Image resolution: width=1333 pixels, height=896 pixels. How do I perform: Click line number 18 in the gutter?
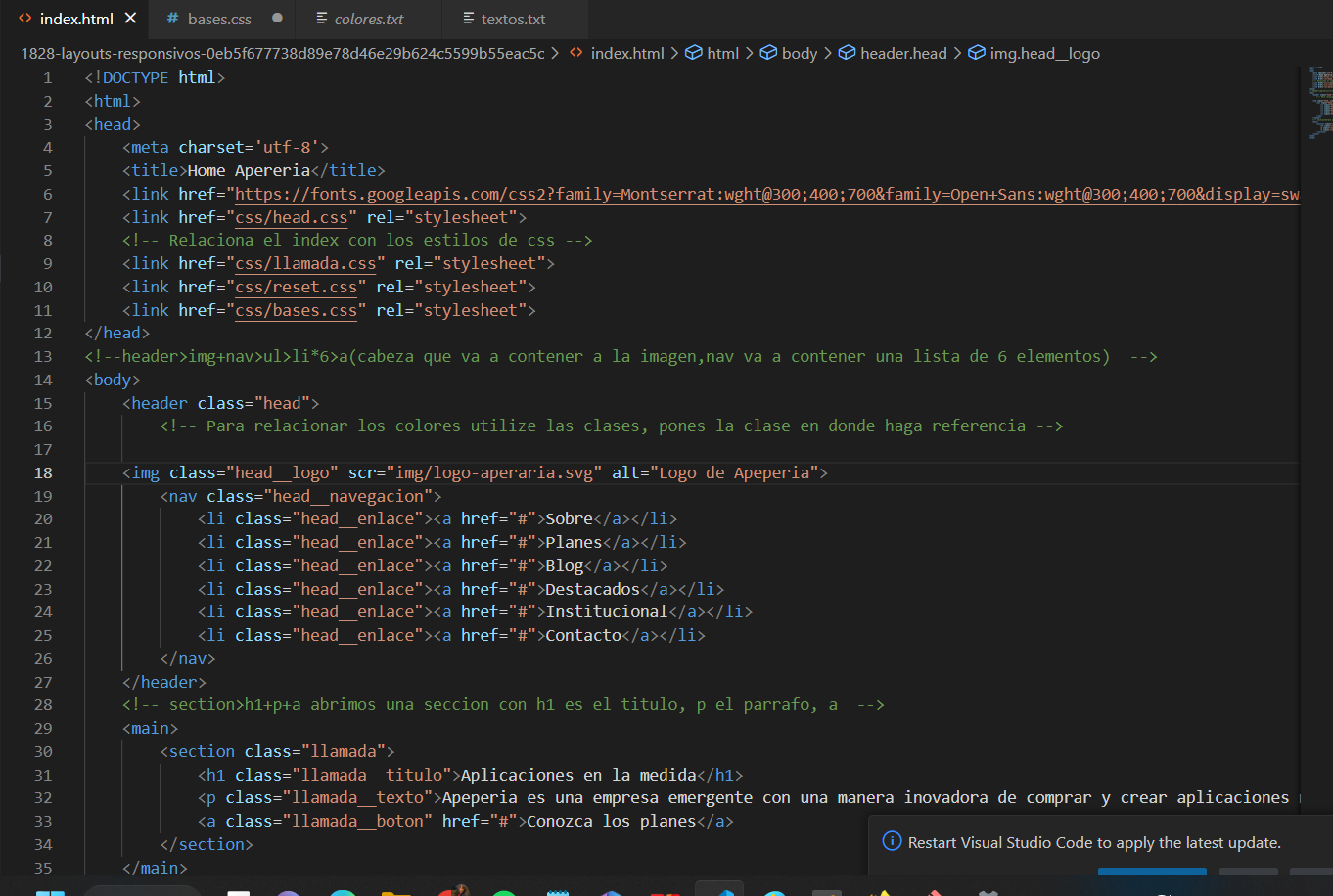43,472
